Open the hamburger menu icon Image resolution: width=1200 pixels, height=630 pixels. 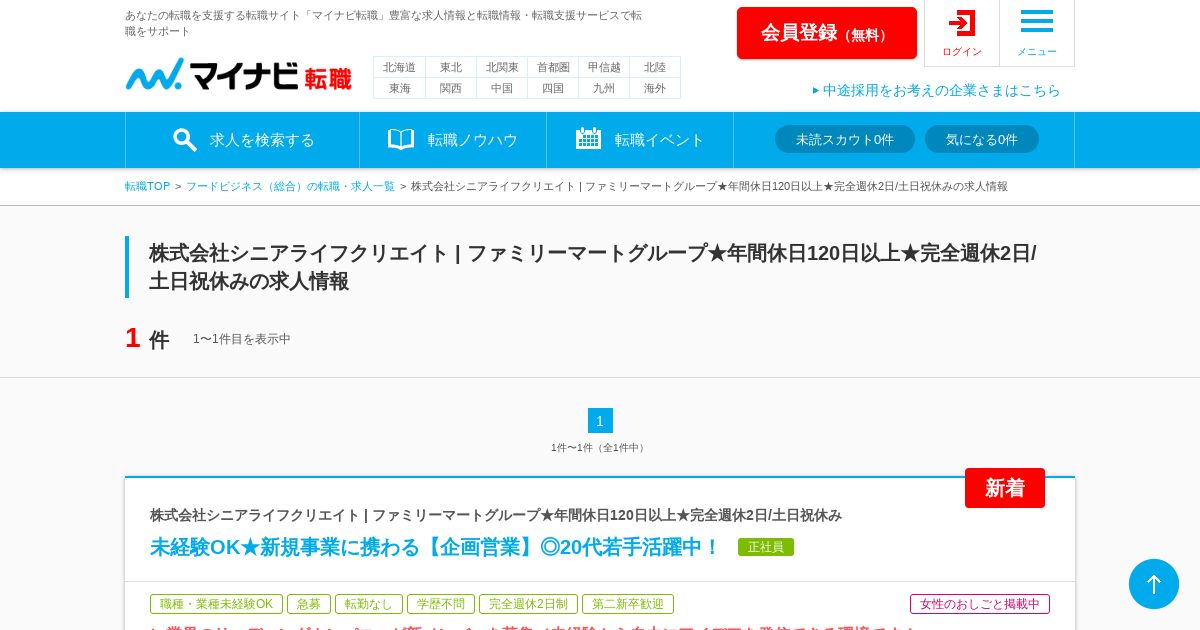[1037, 21]
